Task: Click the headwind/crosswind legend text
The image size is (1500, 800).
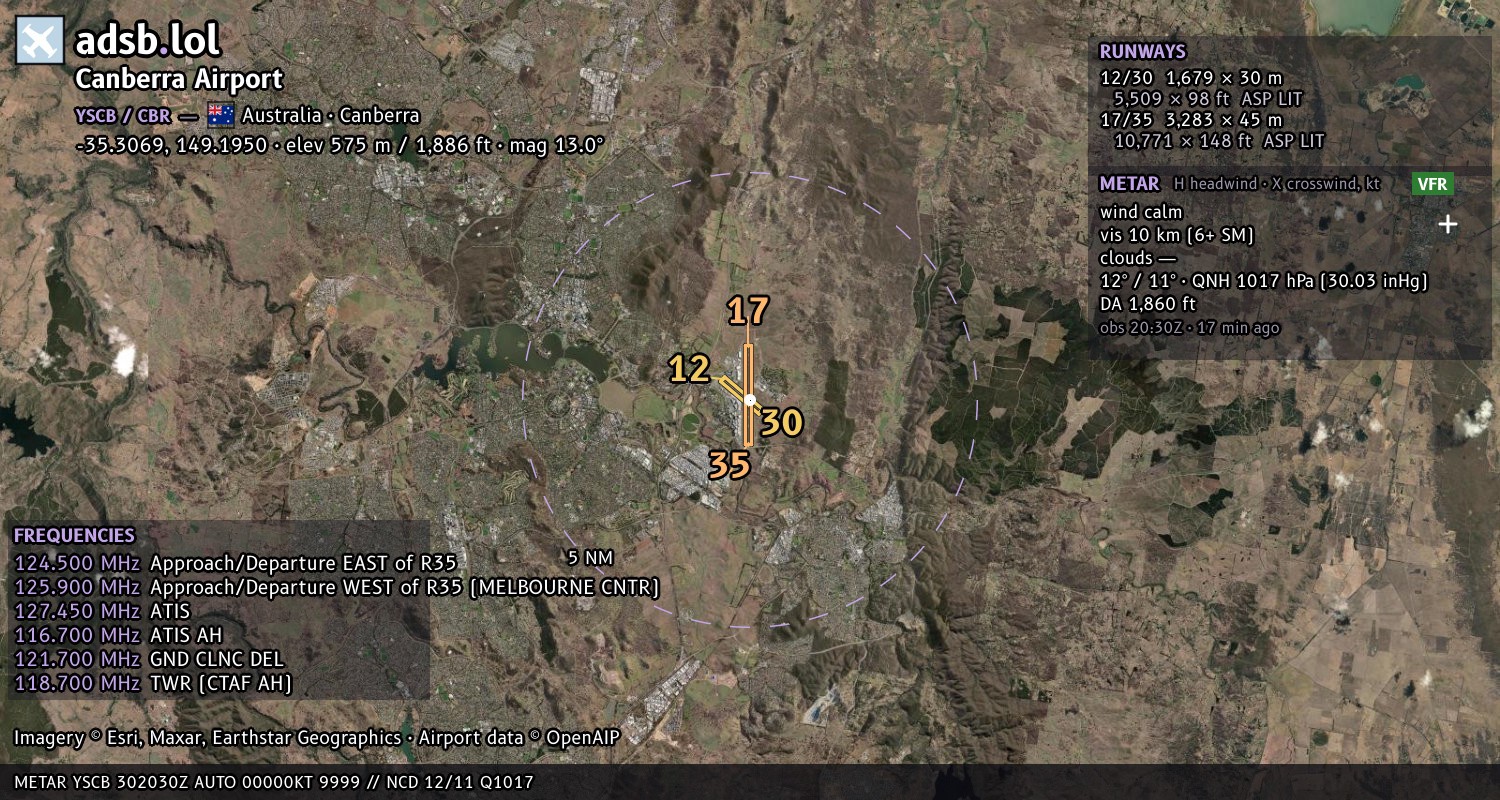Action: pos(1275,184)
